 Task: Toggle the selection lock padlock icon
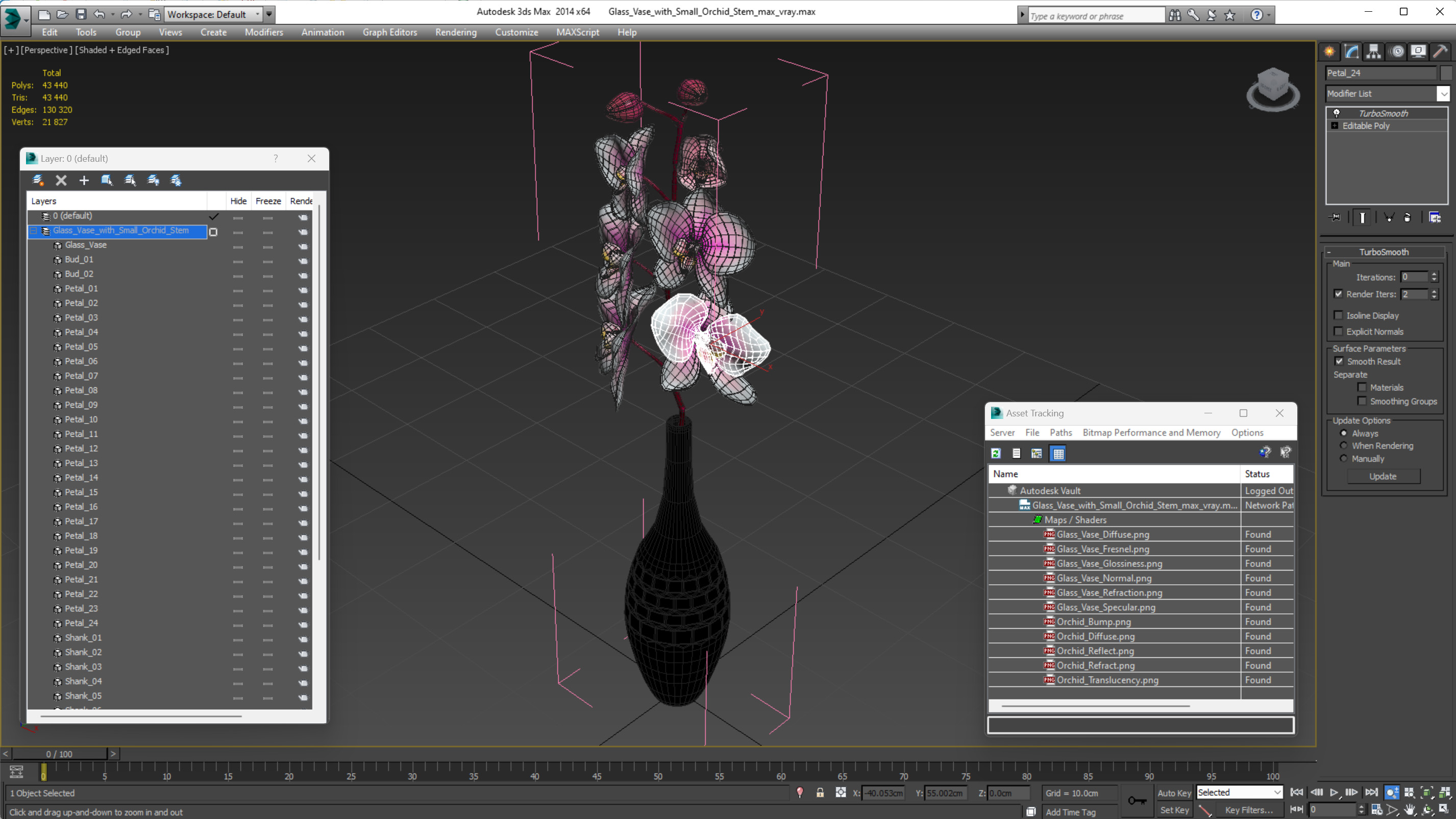[x=820, y=793]
